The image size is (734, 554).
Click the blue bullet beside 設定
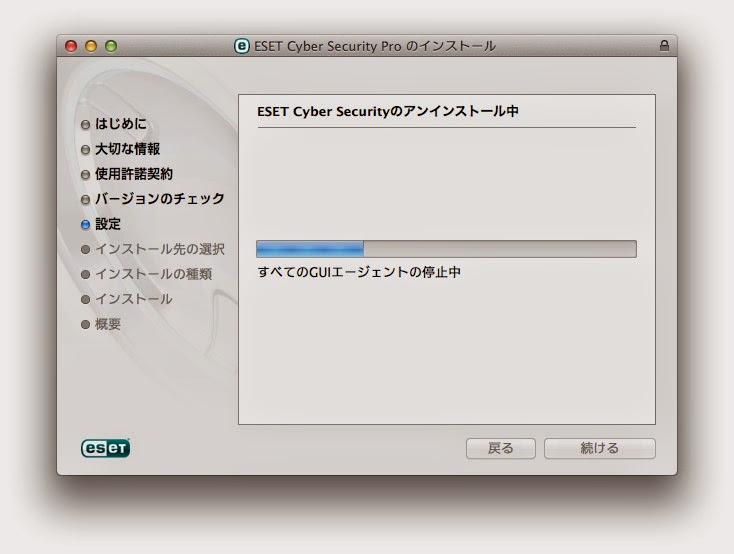point(85,225)
